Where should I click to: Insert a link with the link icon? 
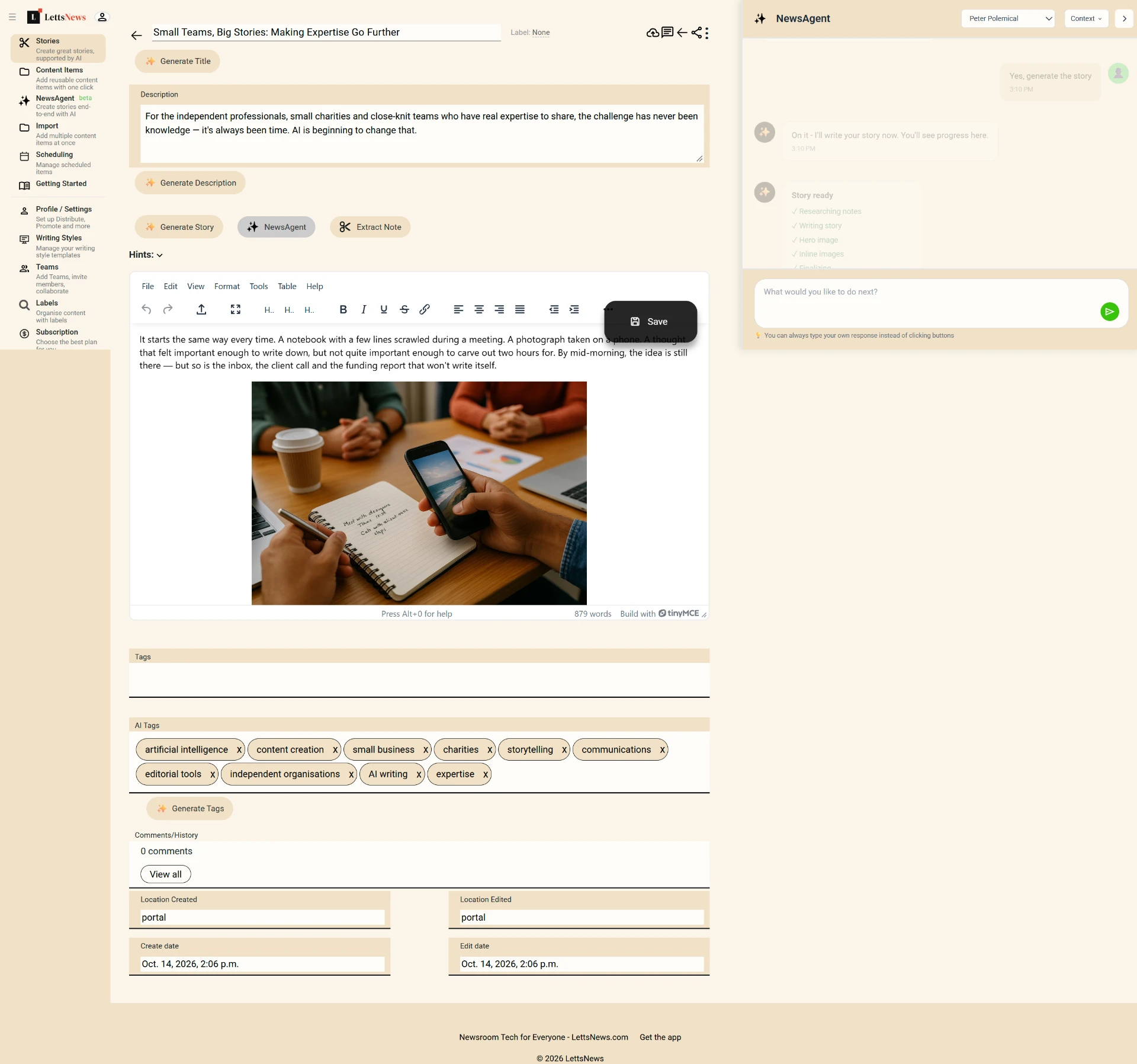[x=425, y=309]
